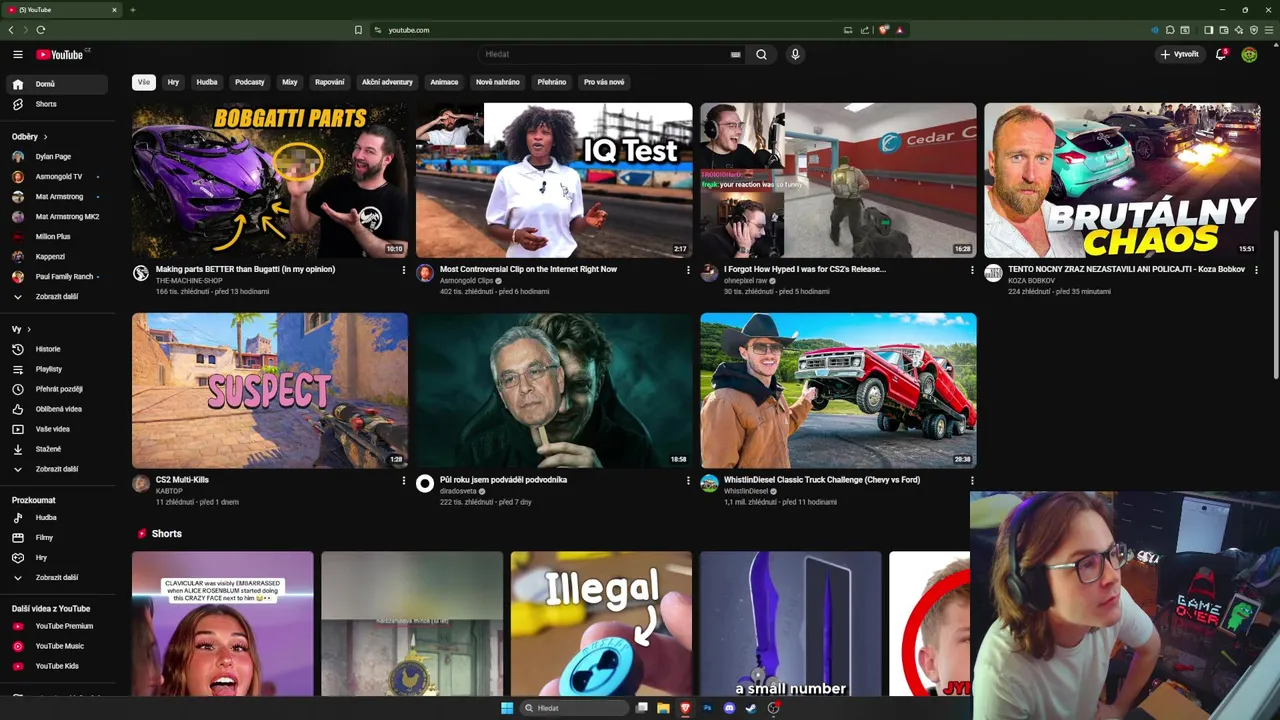Viewport: 1280px width, 720px height.
Task: Open Photoshop from taskbar
Action: click(707, 708)
